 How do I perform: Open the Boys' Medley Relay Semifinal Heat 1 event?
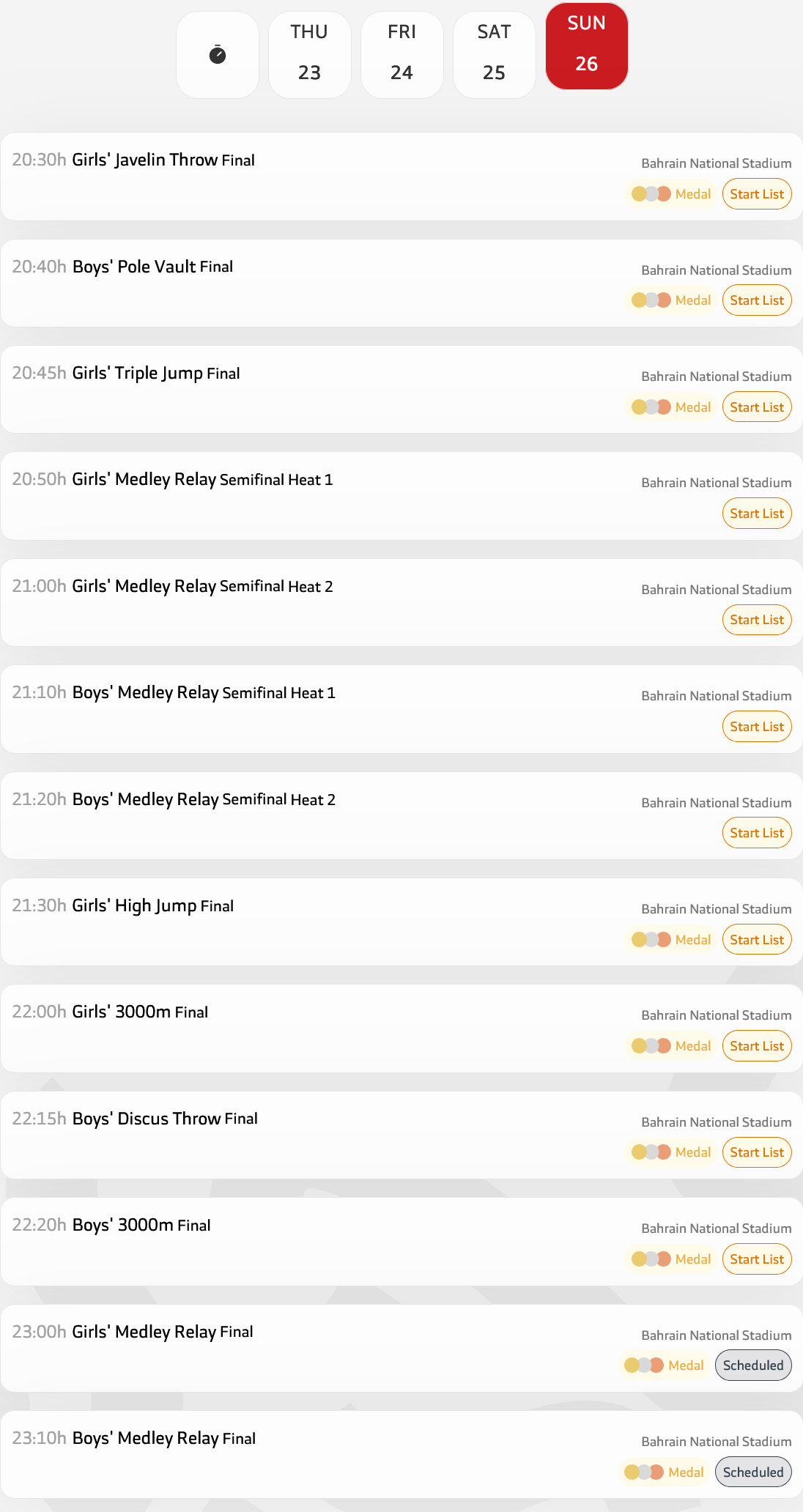pos(204,693)
